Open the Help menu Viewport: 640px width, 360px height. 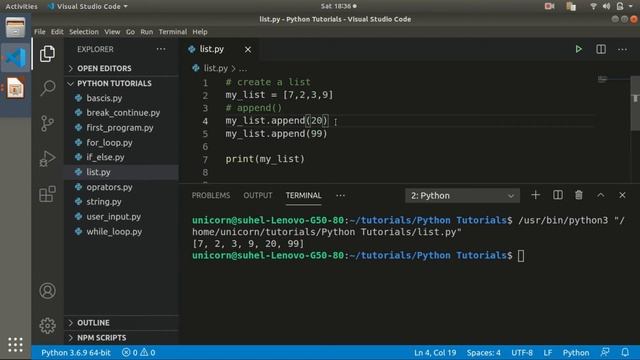point(200,31)
